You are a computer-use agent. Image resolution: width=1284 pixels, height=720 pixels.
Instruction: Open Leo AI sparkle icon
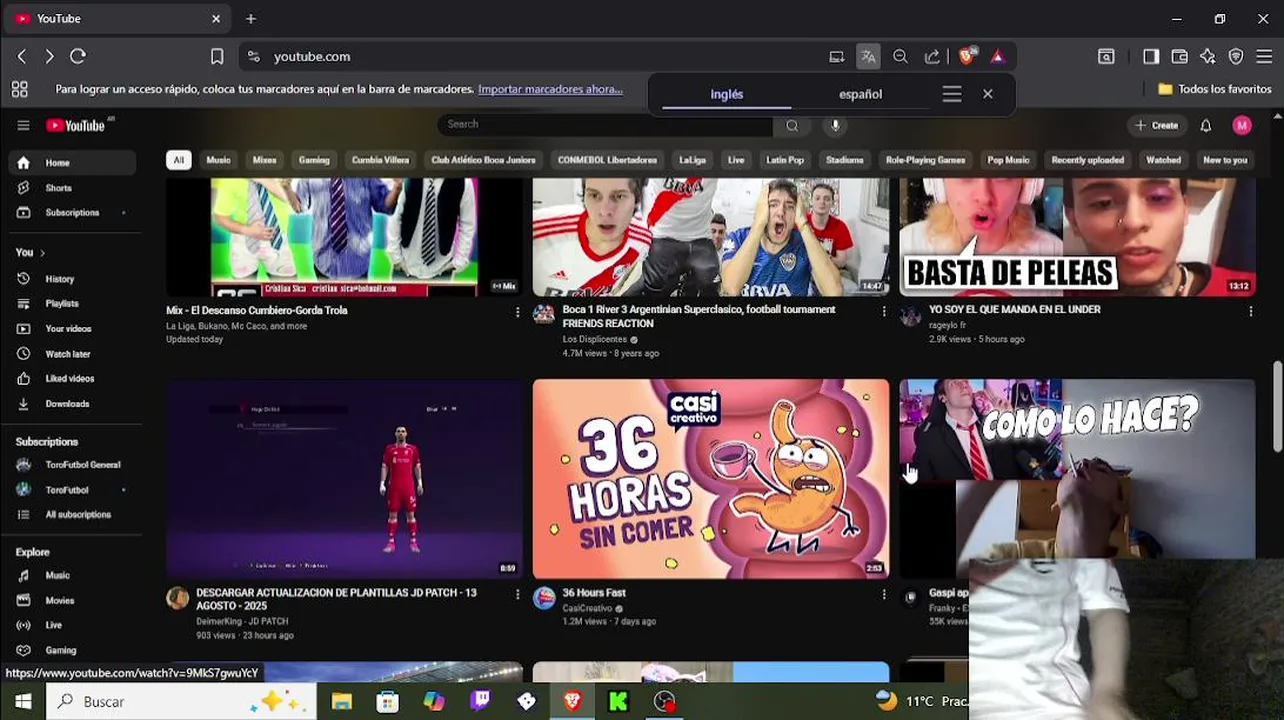click(1208, 57)
